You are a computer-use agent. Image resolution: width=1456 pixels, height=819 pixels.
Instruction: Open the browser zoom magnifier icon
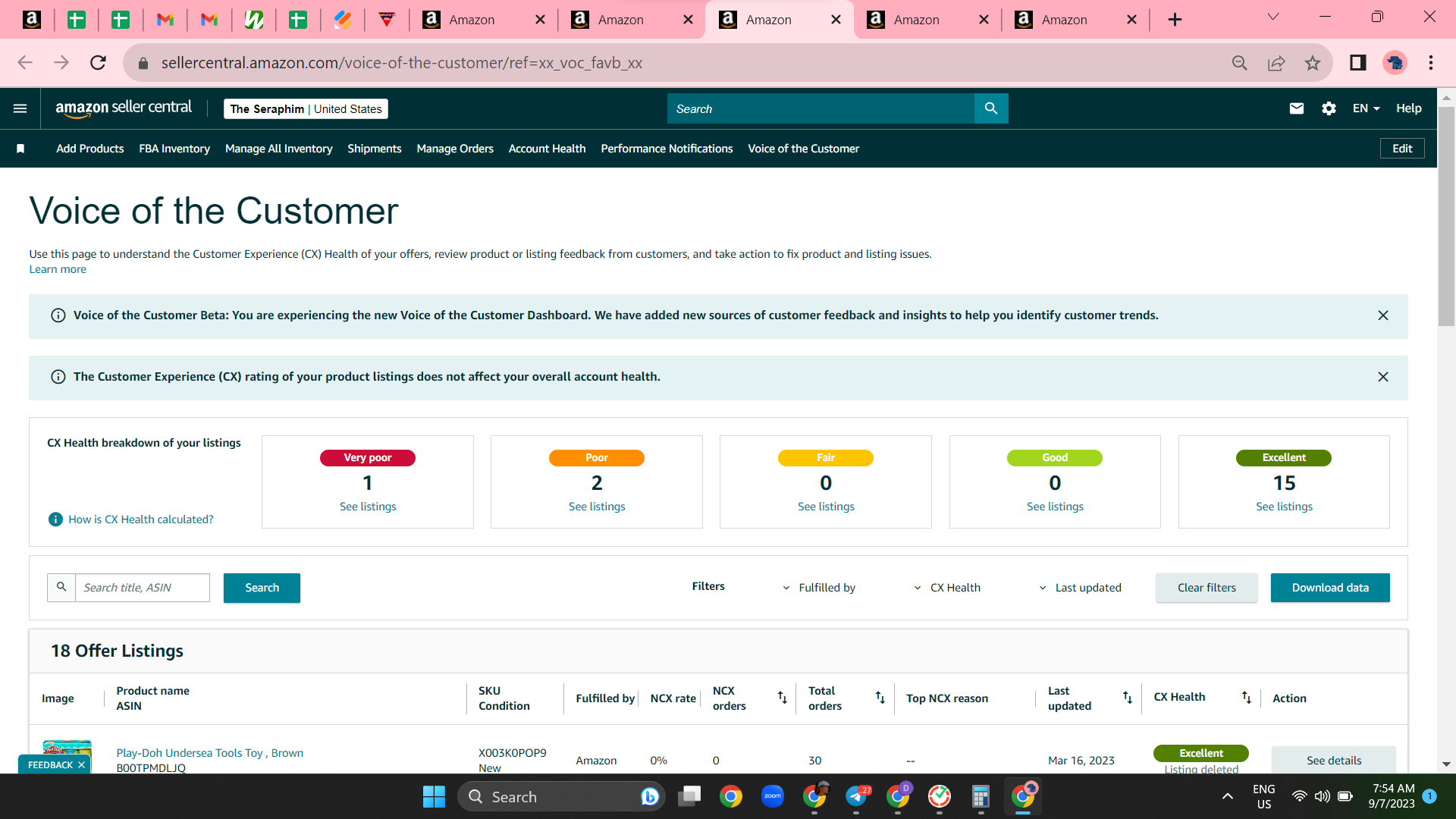[1240, 63]
